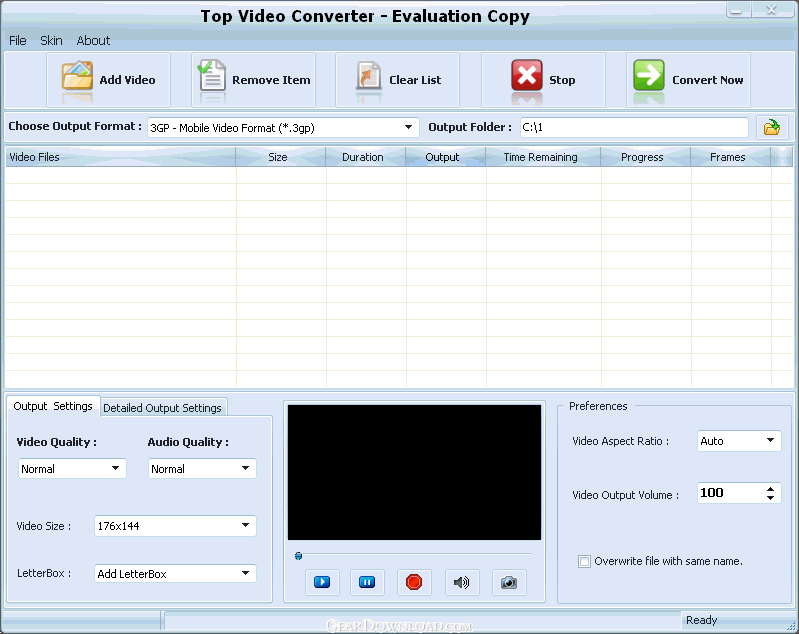This screenshot has width=799, height=634.
Task: Click the Clear List label text
Action: (415, 80)
